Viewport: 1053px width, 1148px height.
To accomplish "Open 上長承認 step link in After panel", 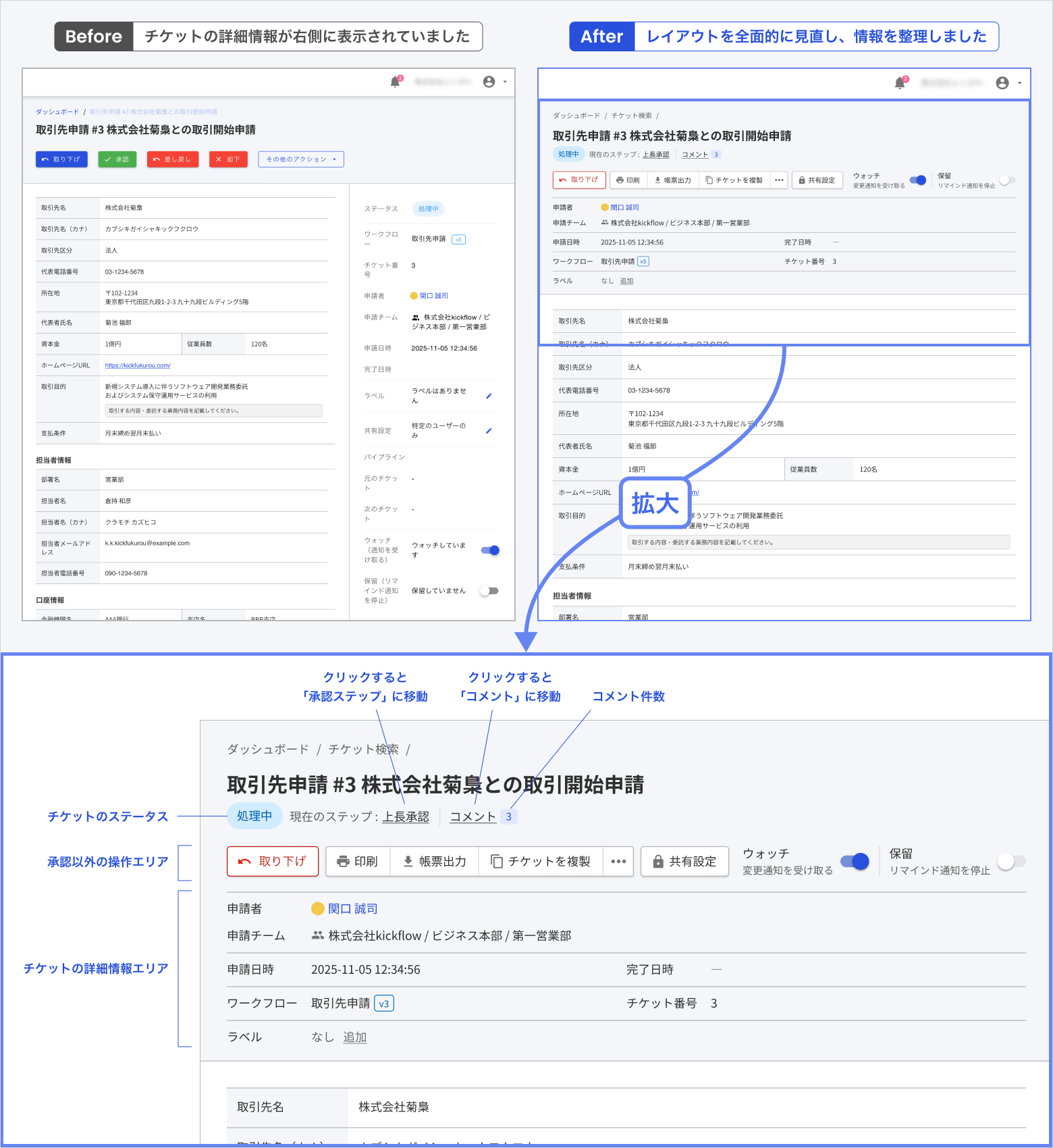I will 655,155.
